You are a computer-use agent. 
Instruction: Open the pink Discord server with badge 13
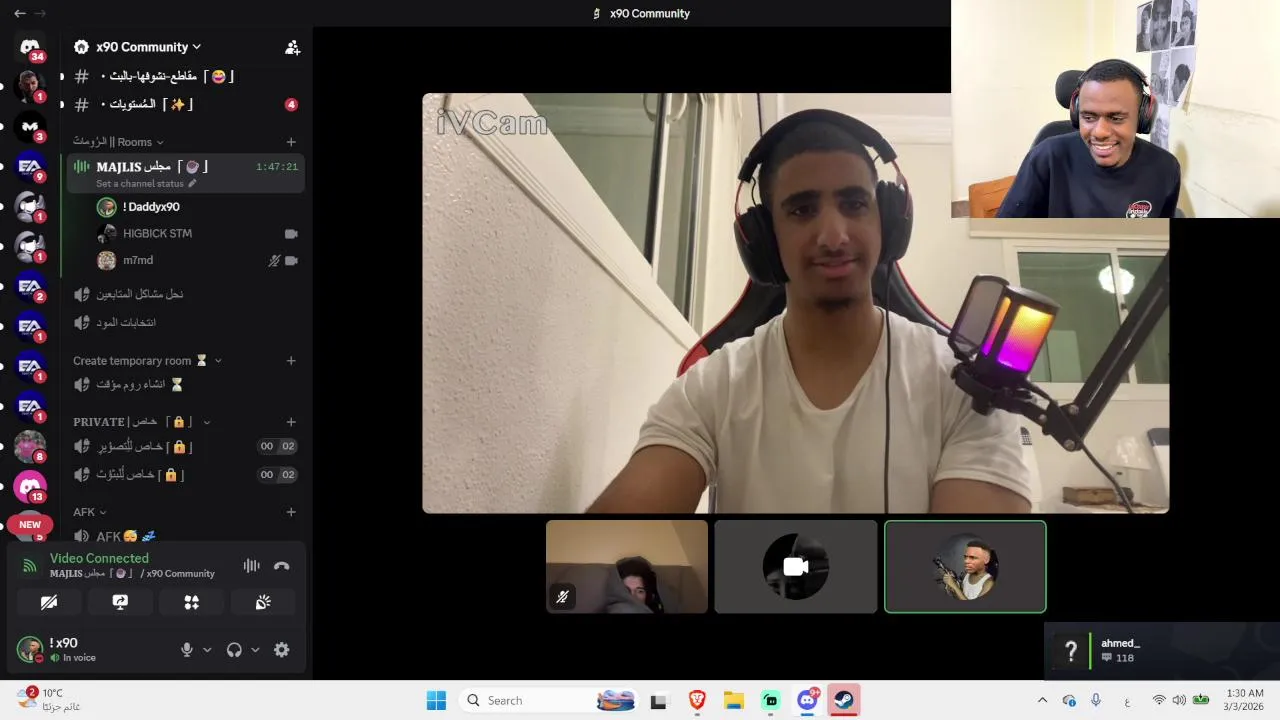tap(30, 487)
